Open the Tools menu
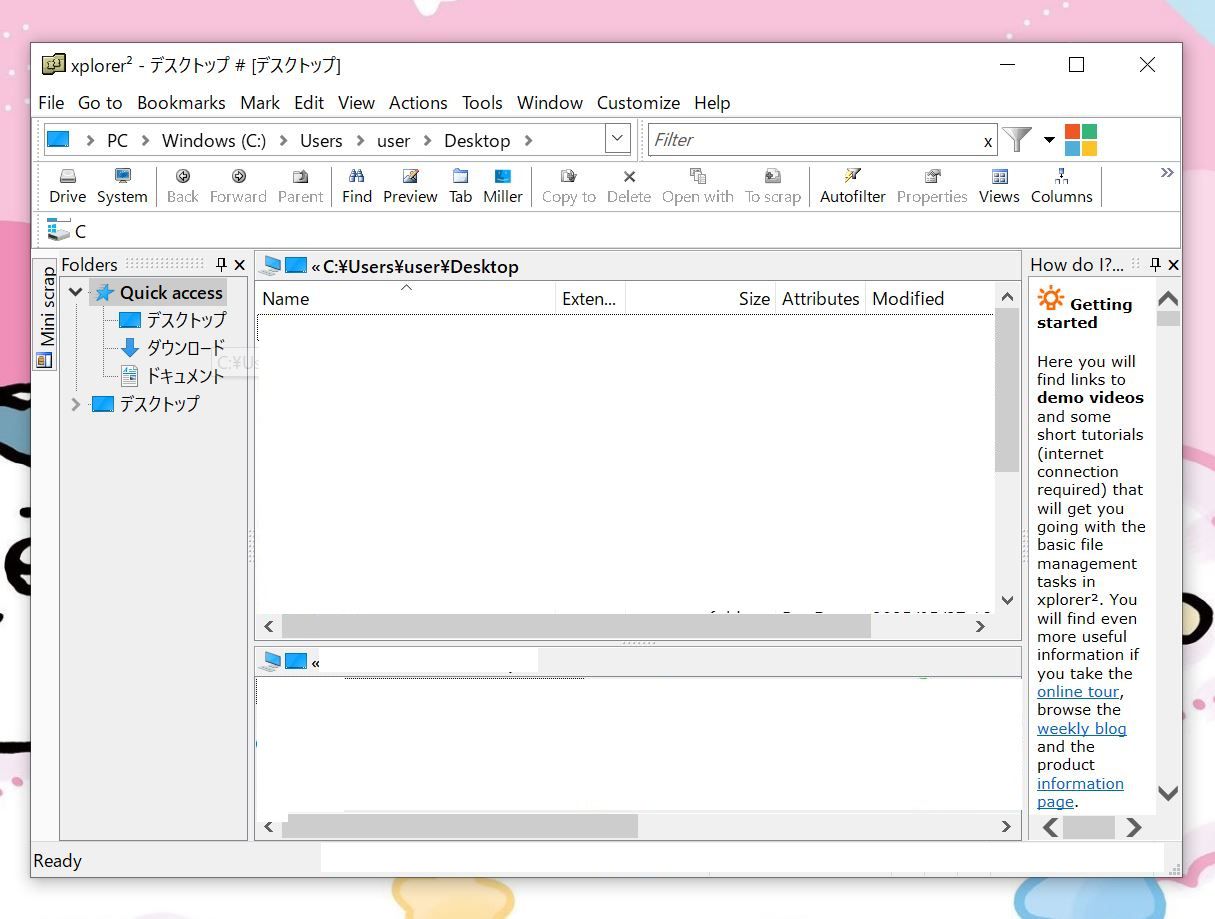The image size is (1215, 919). click(482, 103)
